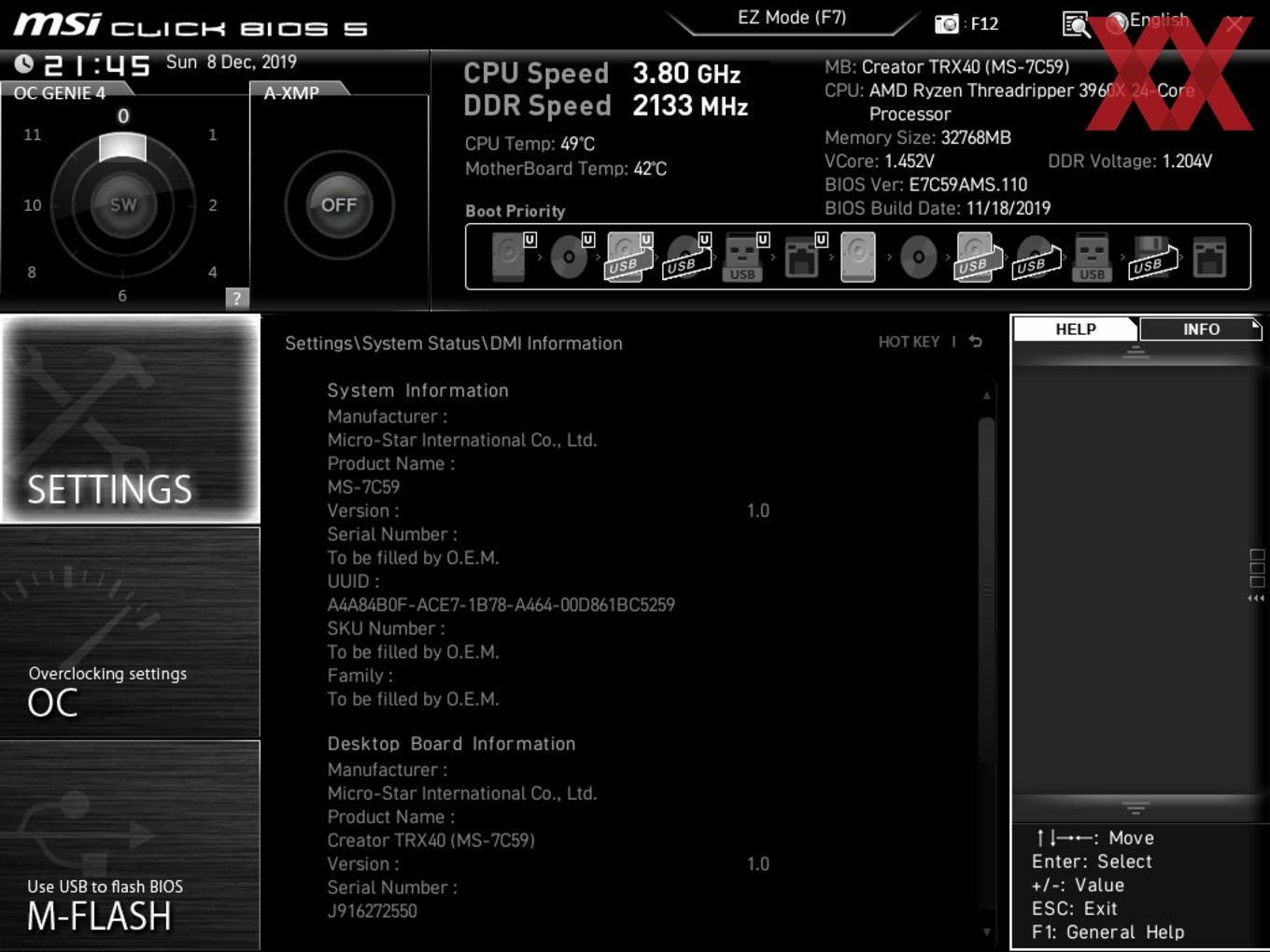
Task: Open the BIOS search magnifier icon
Action: [1076, 24]
